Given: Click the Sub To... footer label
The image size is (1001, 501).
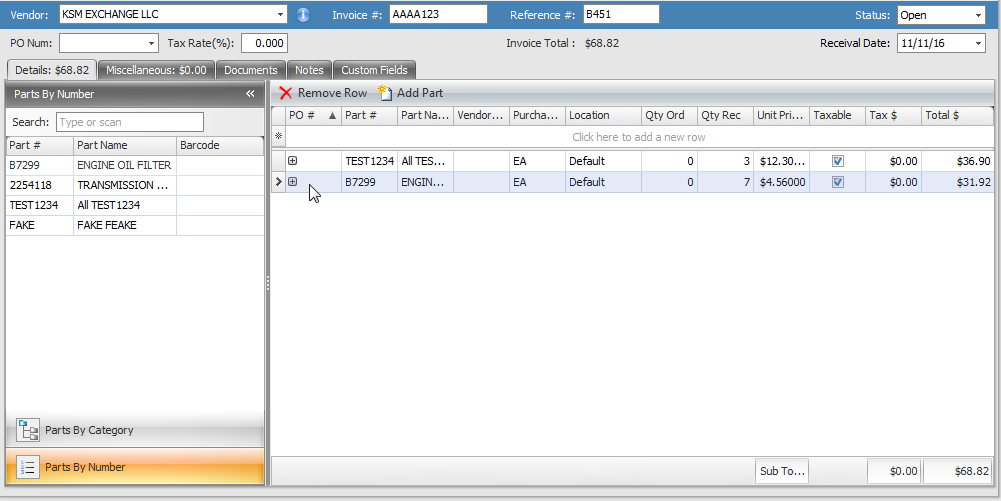Looking at the screenshot, I should click(782, 472).
